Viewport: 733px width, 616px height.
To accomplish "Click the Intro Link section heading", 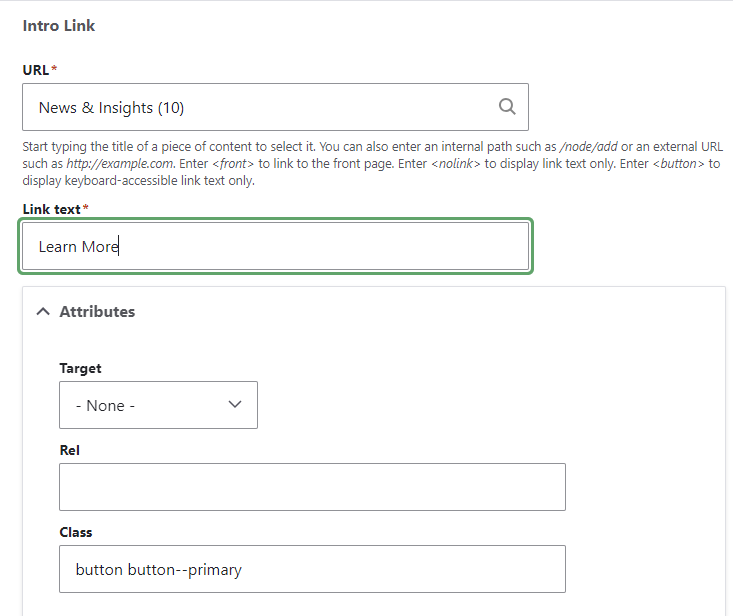I will coord(59,26).
